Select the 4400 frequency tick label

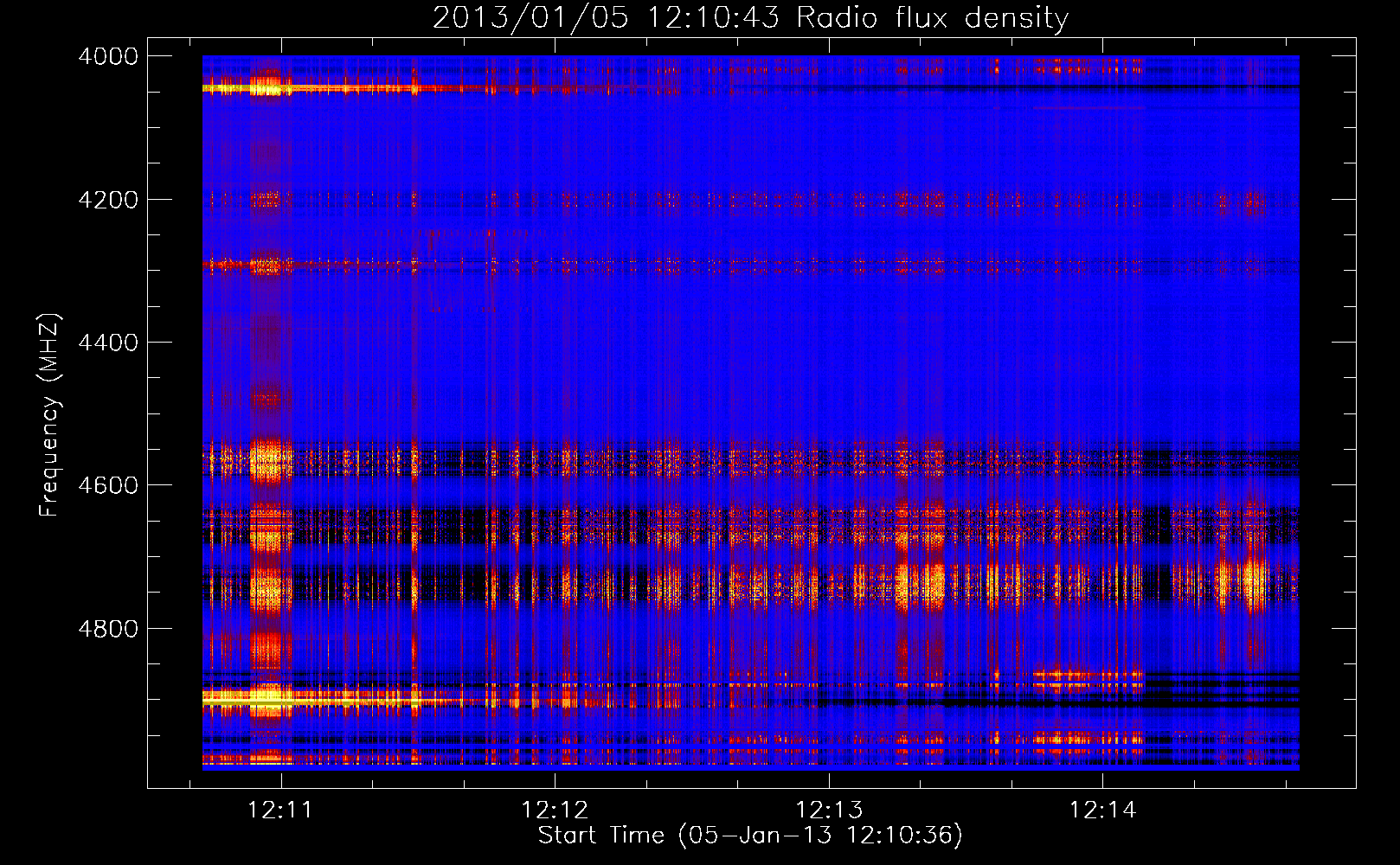pyautogui.click(x=108, y=343)
